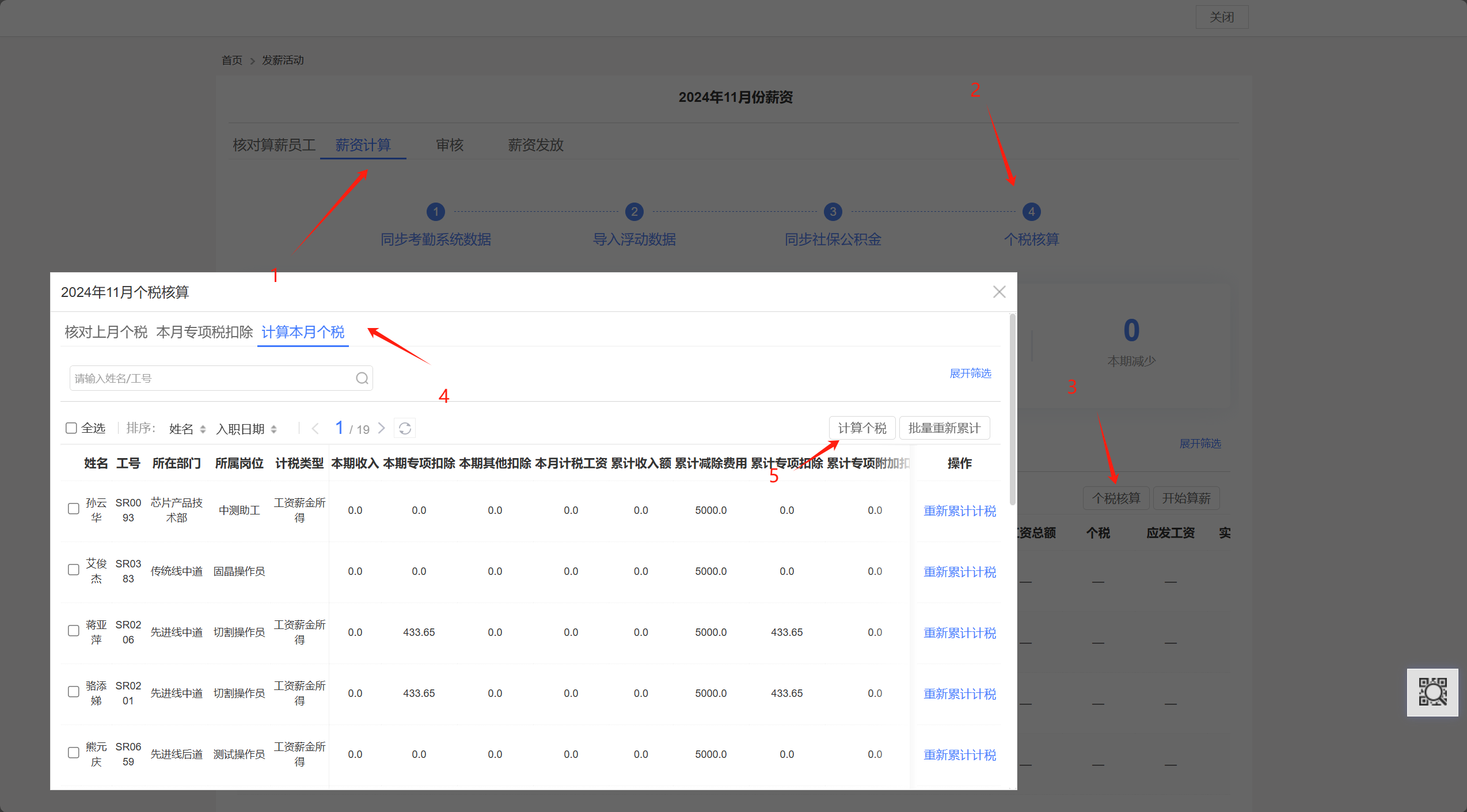The height and width of the screenshot is (812, 1467).
Task: Click the QR code scan icon
Action: pyautogui.click(x=1432, y=692)
